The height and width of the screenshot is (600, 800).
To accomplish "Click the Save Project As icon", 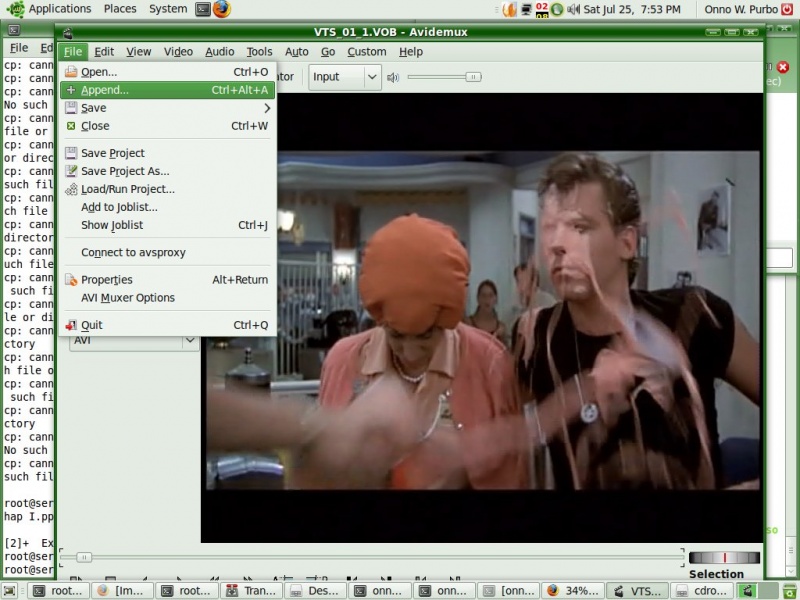I will click(73, 171).
